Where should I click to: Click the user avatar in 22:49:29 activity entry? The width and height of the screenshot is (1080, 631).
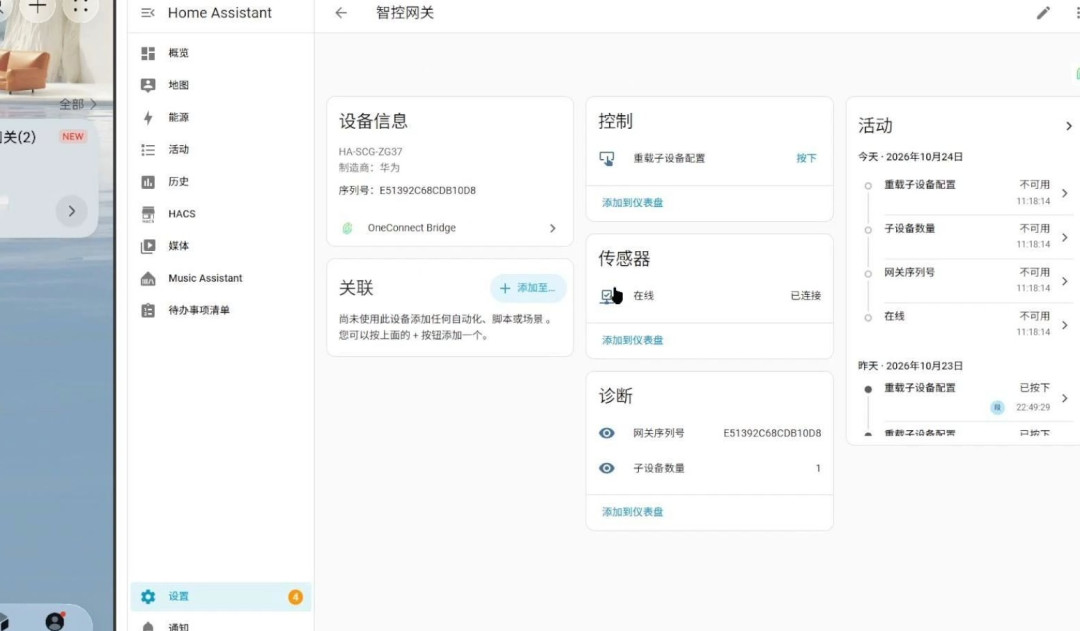[x=997, y=407]
